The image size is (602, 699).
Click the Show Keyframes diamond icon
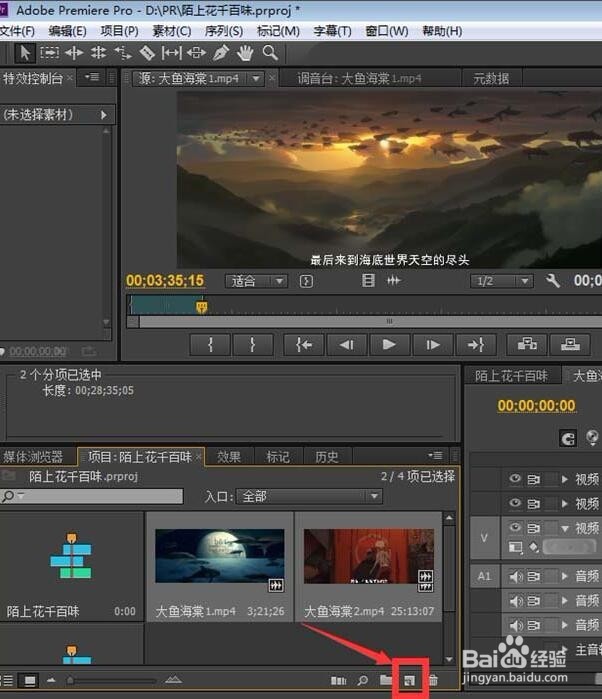coord(534,547)
